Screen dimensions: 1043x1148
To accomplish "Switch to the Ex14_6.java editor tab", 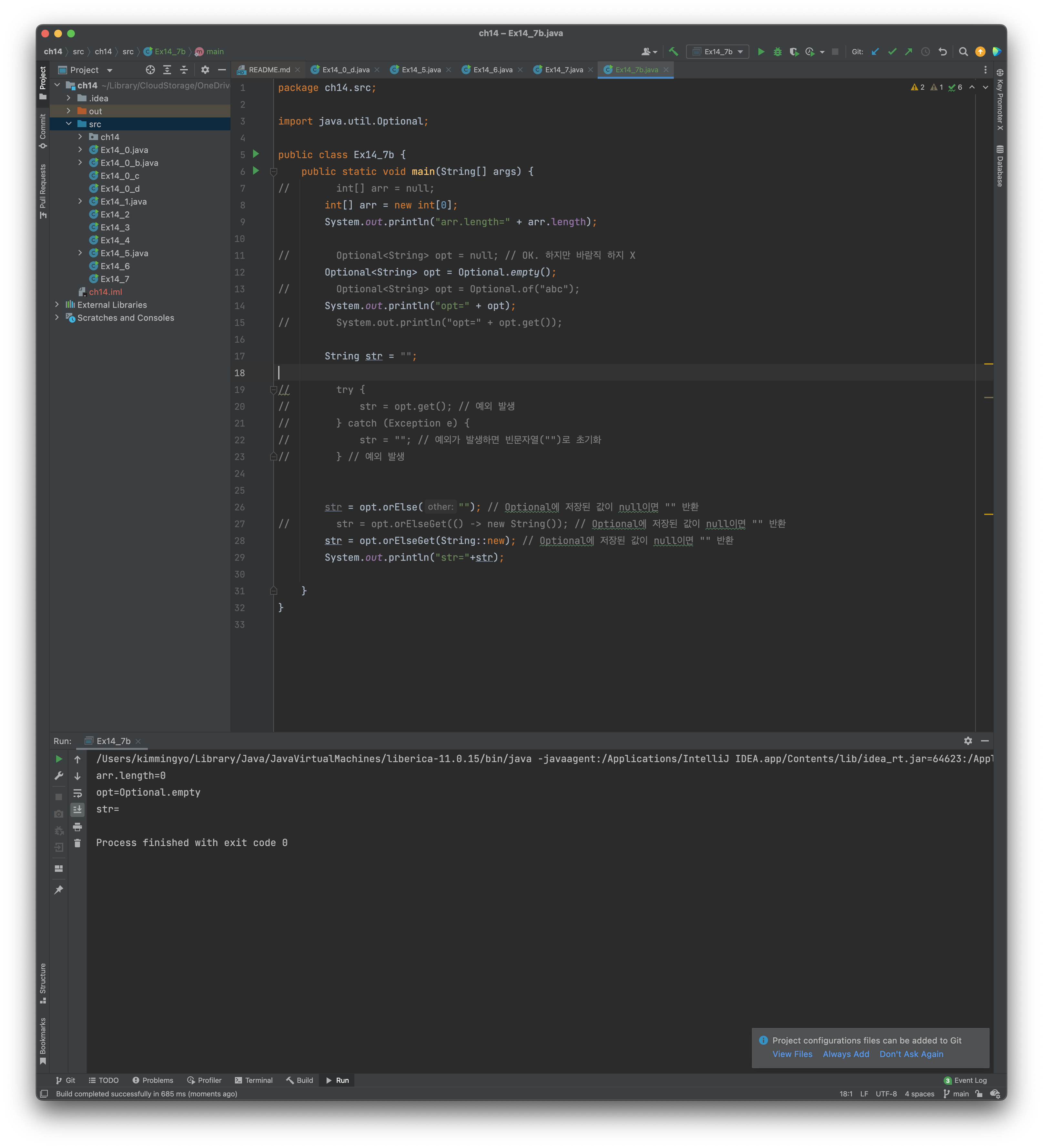I will [x=492, y=70].
